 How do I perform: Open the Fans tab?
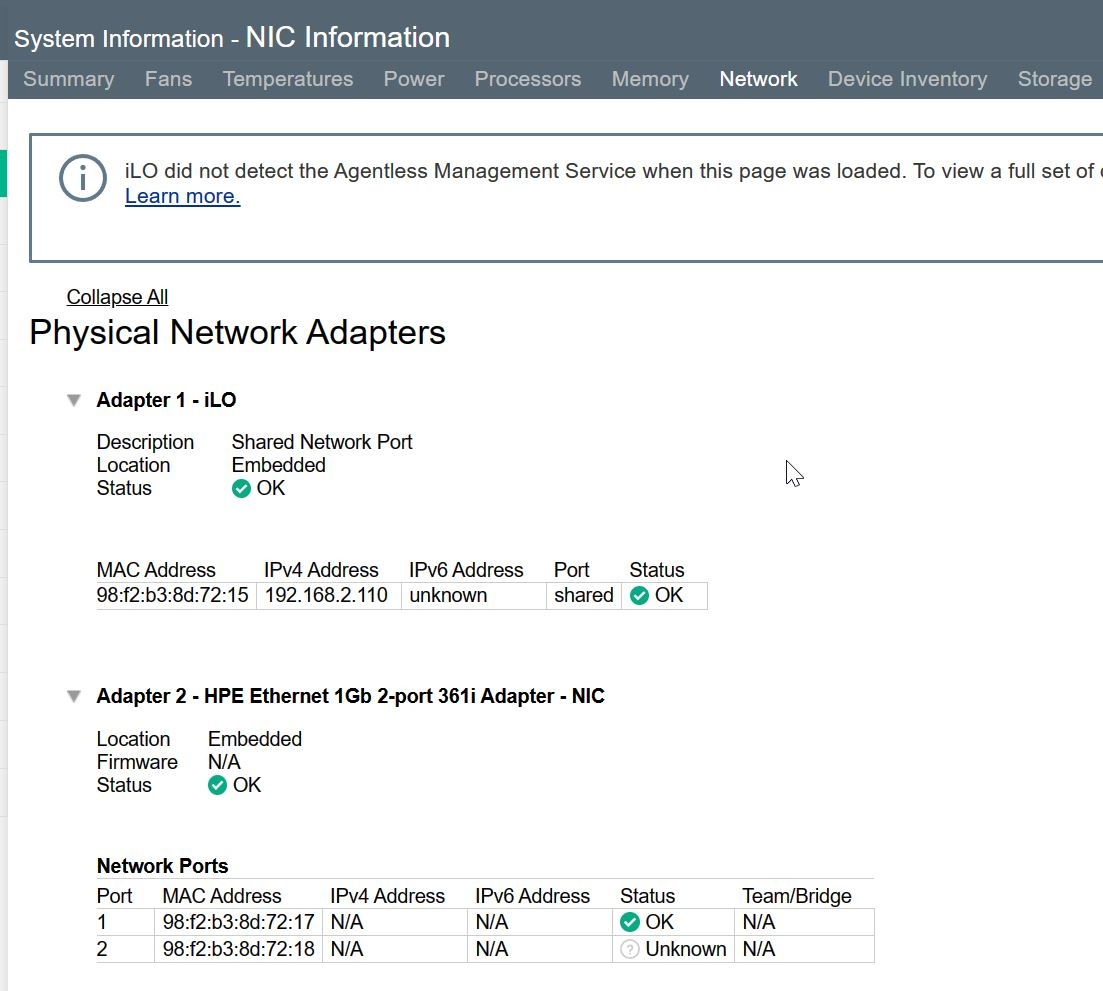(x=168, y=79)
